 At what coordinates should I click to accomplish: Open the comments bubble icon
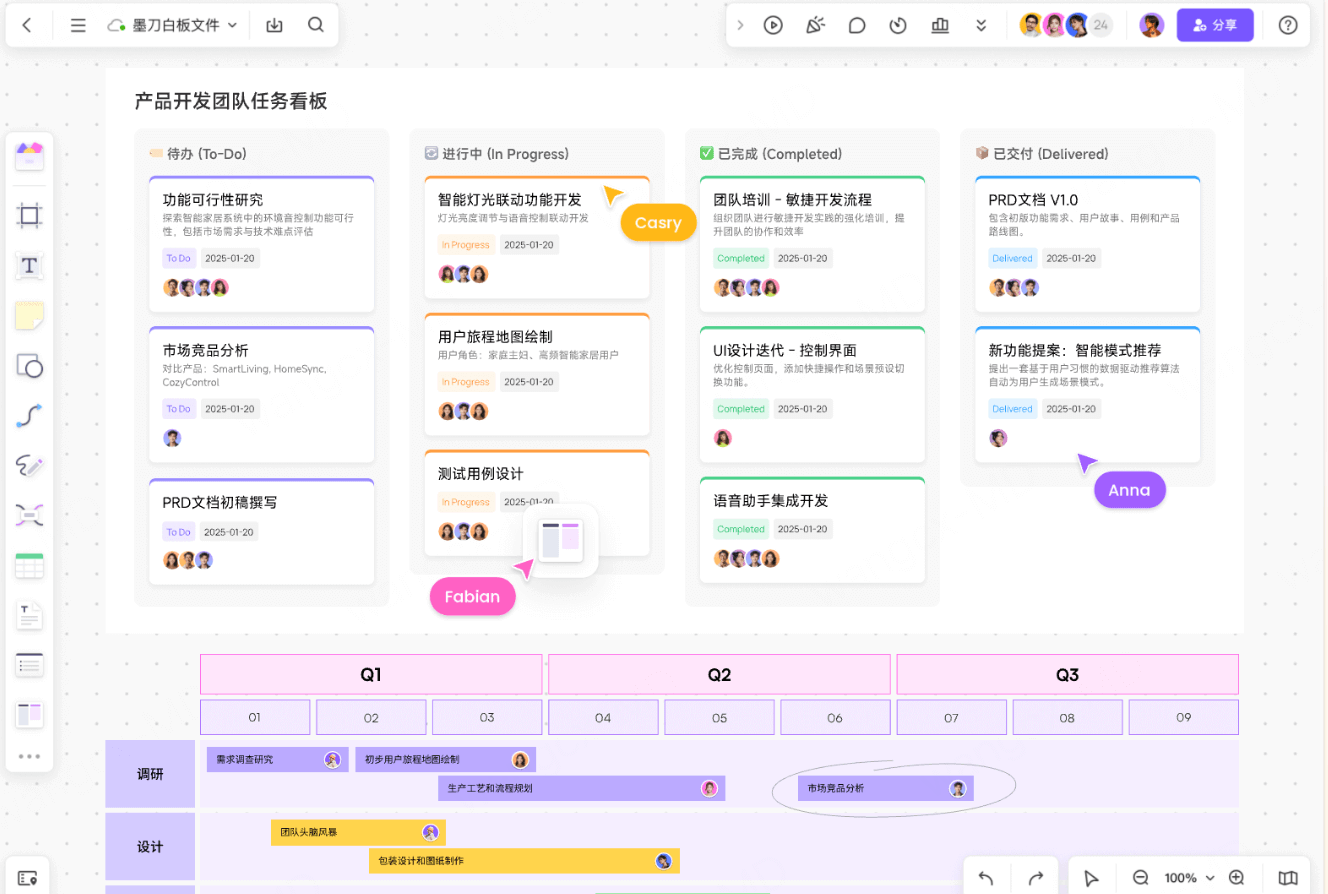tap(857, 25)
